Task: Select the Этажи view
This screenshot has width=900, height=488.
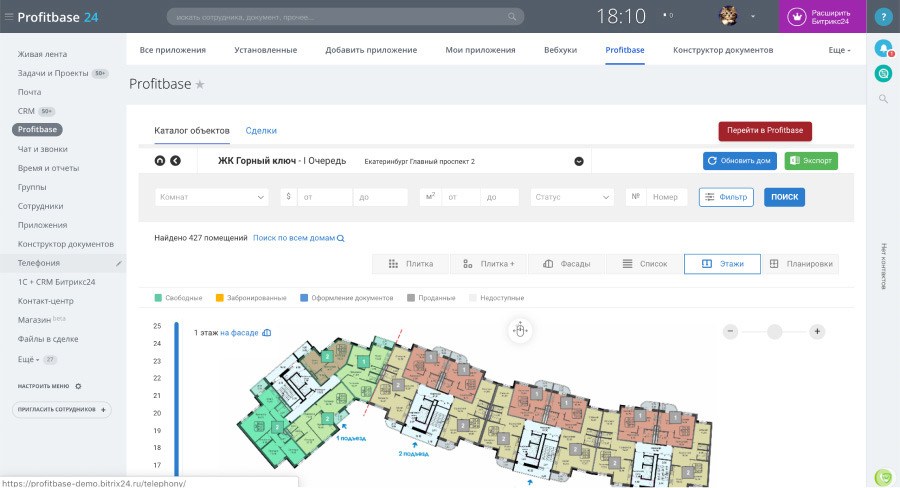Action: coord(723,264)
